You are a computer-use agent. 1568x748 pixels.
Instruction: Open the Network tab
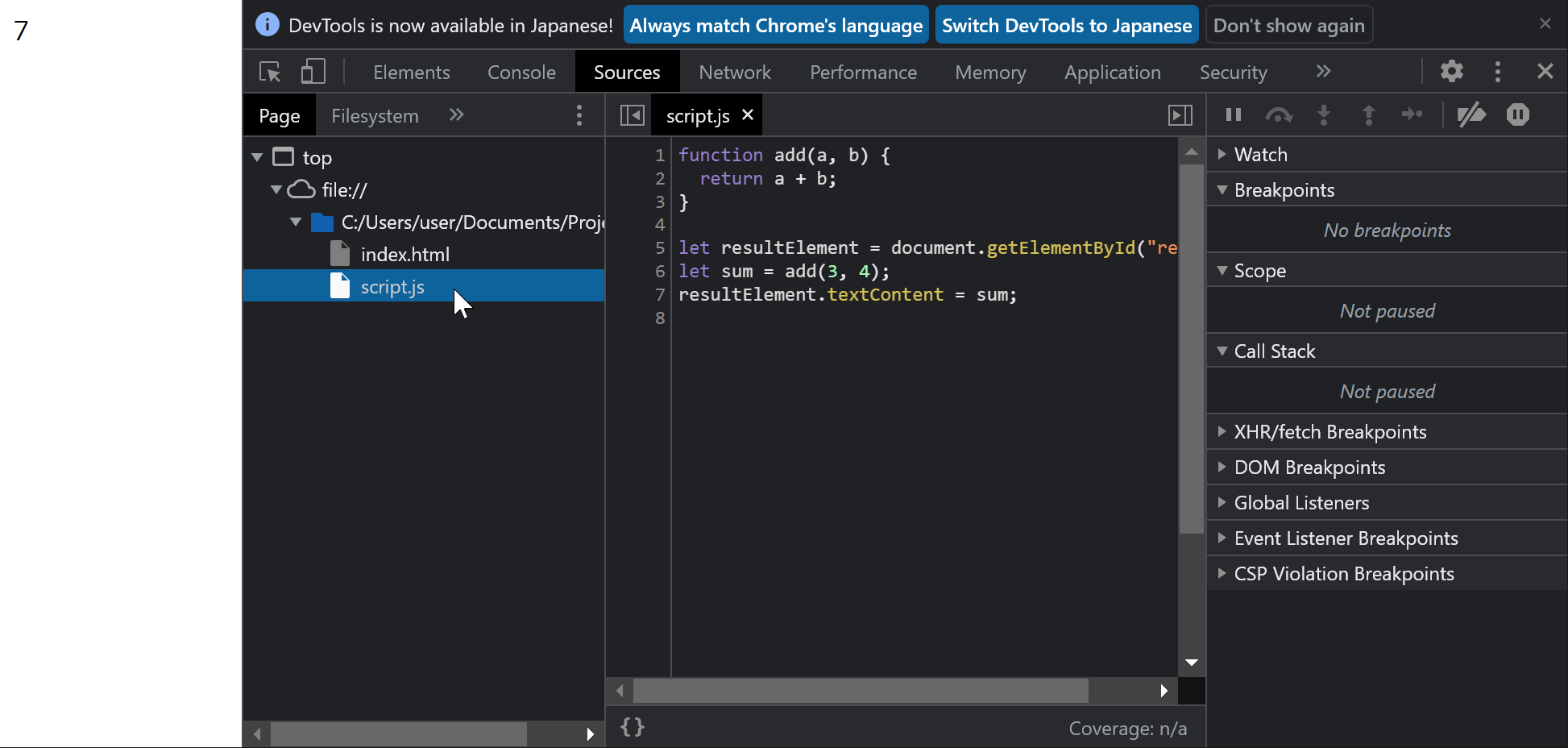(x=735, y=73)
